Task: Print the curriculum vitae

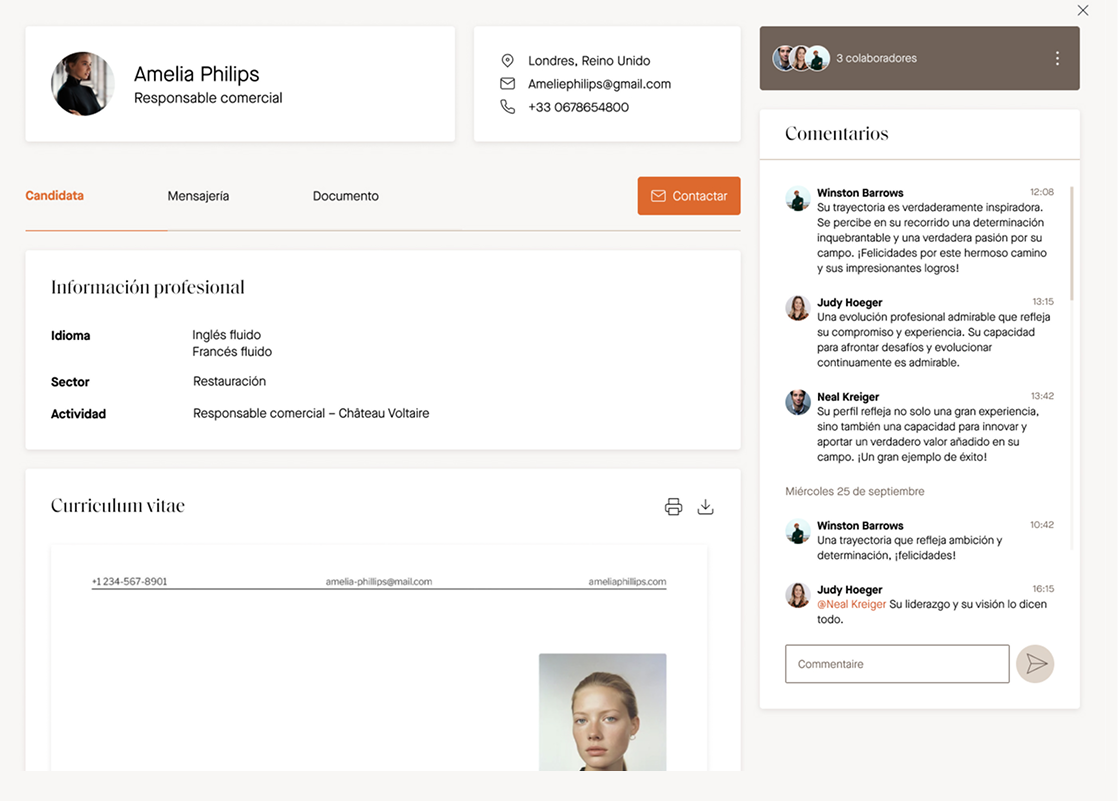Action: 673,507
